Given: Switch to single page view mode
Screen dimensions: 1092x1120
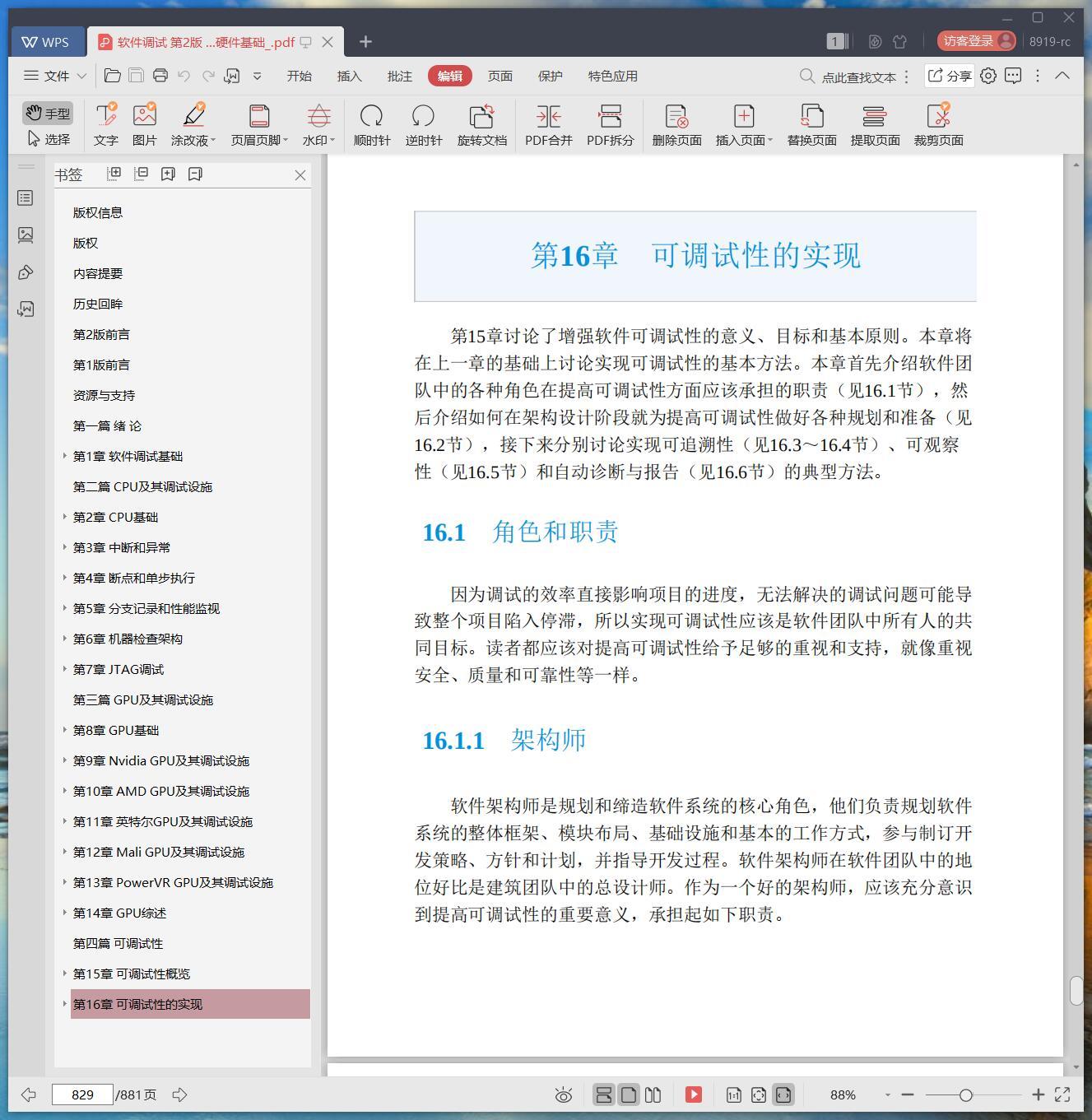Looking at the screenshot, I should pyautogui.click(x=629, y=1094).
